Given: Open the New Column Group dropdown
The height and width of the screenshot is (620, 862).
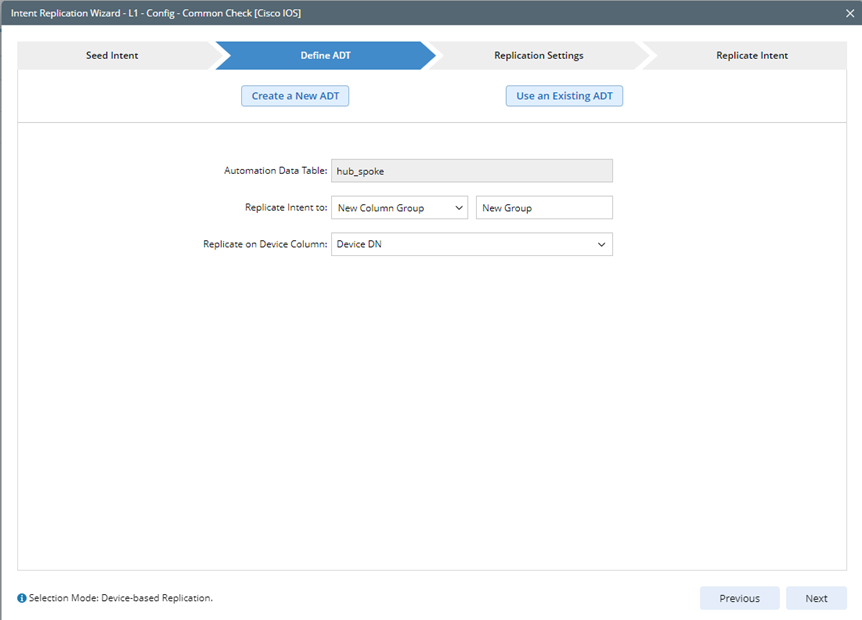Looking at the screenshot, I should tap(400, 208).
